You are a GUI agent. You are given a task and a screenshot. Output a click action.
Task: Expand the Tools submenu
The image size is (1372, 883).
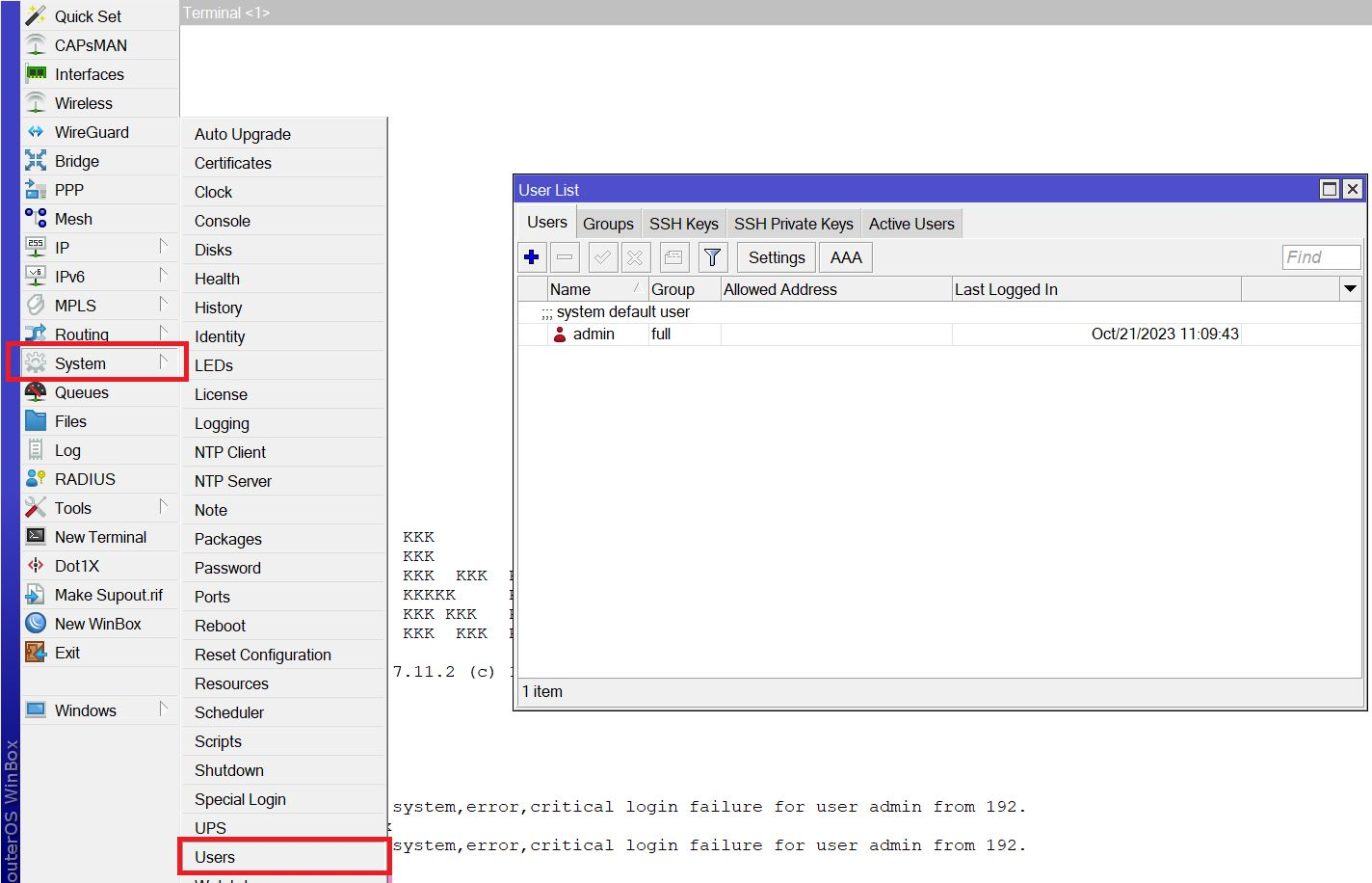point(163,507)
